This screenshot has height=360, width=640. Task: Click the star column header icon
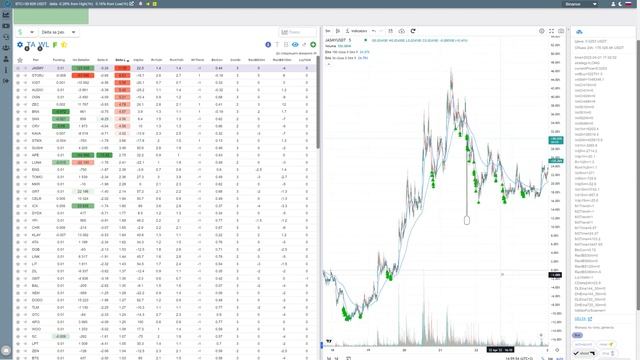pos(20,60)
